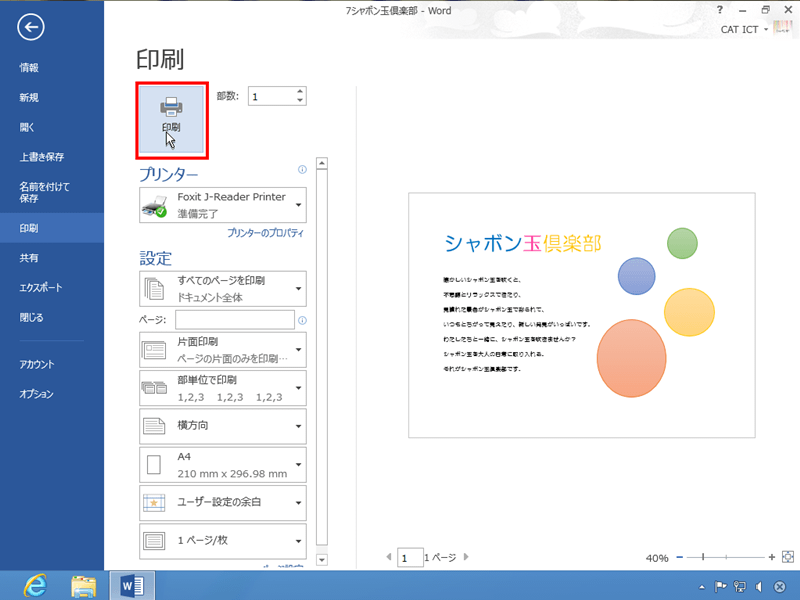Open the エクスポート section from the sidebar
This screenshot has height=600, width=800.
(39, 287)
